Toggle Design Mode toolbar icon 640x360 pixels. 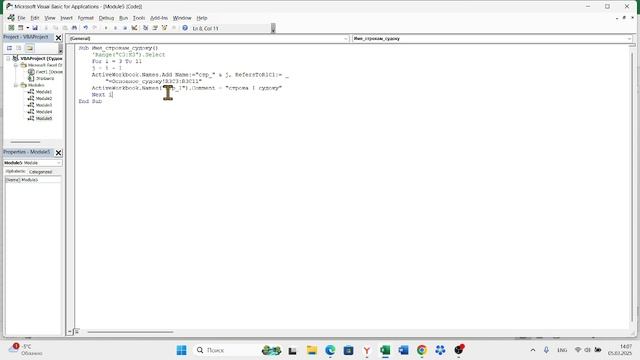(134, 28)
